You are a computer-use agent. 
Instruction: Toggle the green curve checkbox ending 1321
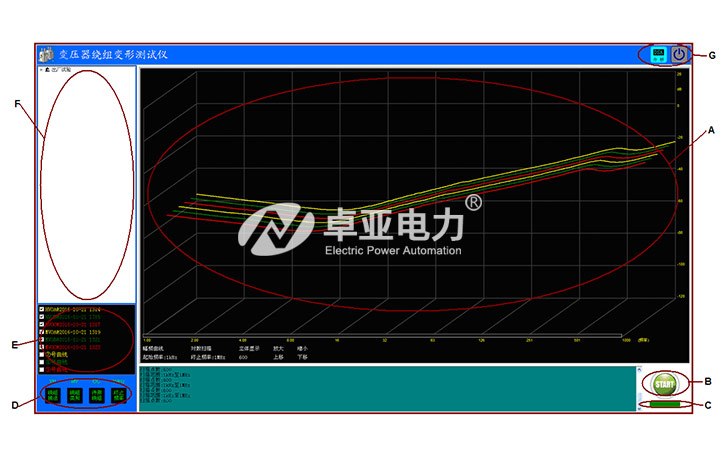41,339
